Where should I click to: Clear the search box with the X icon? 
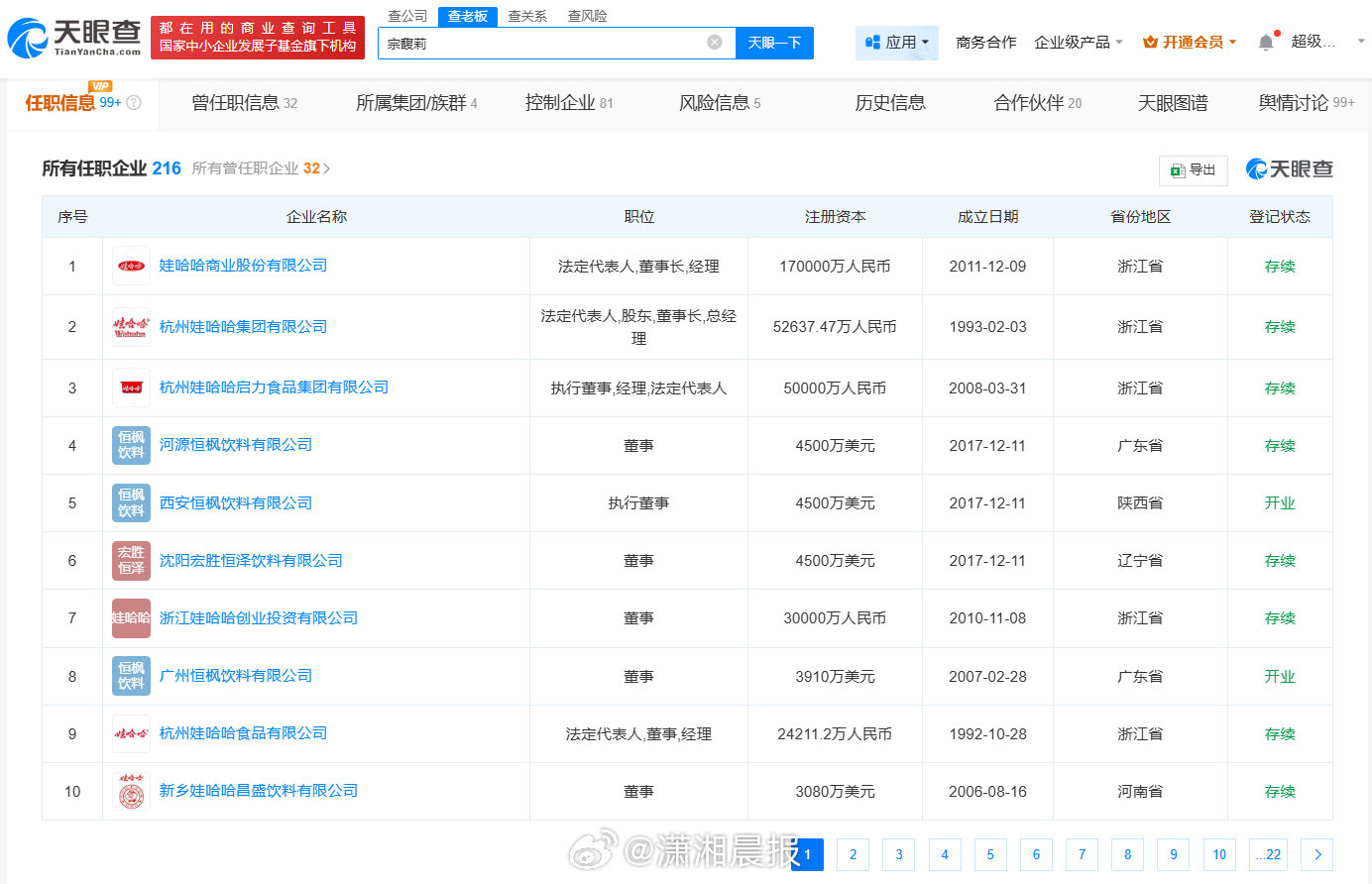coord(714,43)
